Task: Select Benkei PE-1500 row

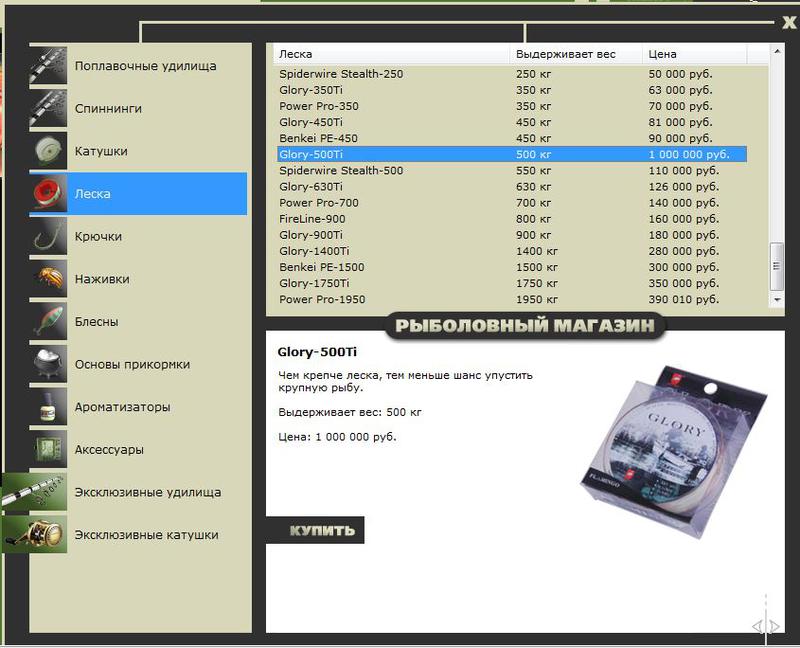Action: click(x=512, y=267)
